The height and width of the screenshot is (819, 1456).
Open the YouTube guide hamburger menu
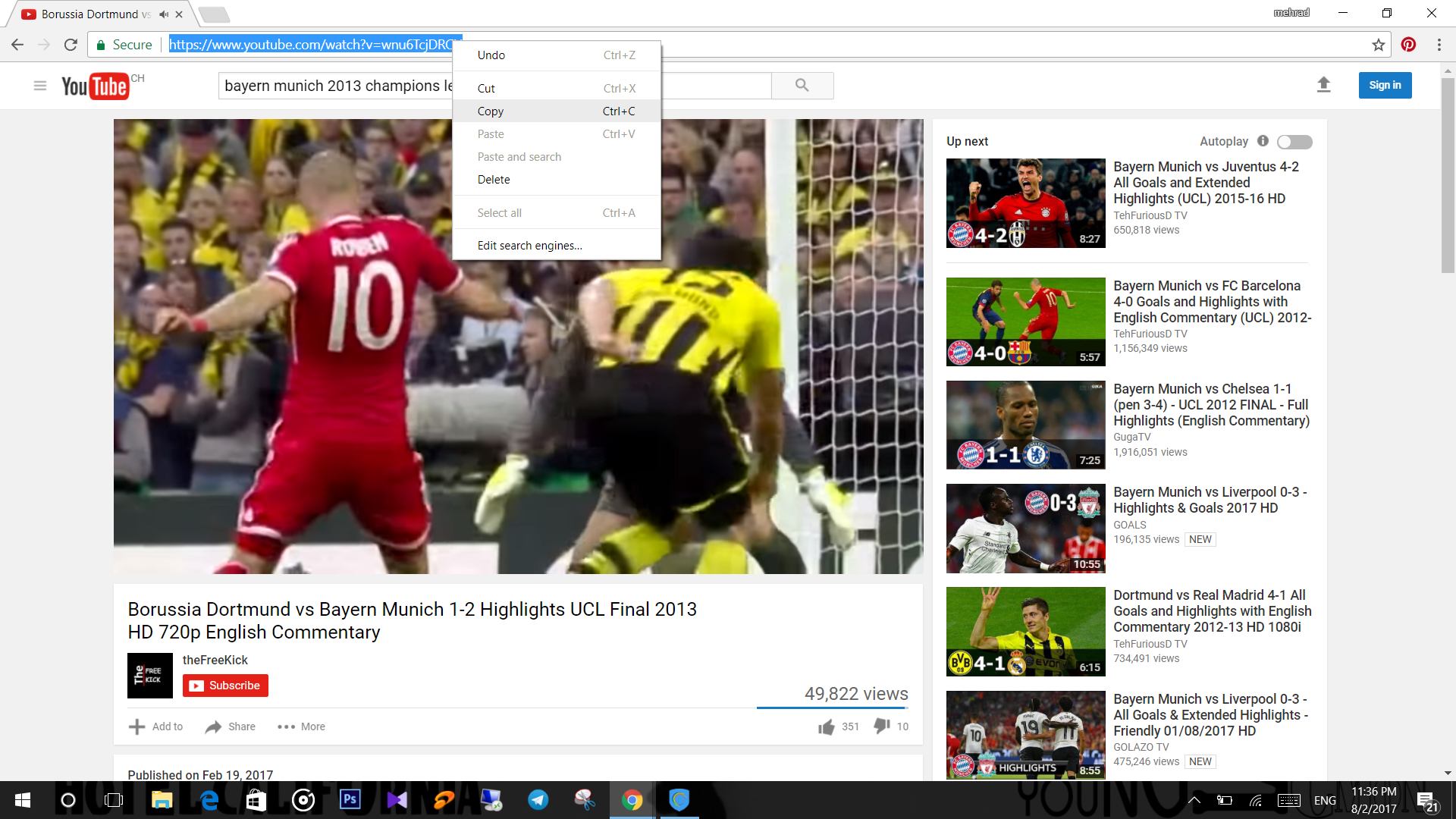(x=40, y=85)
